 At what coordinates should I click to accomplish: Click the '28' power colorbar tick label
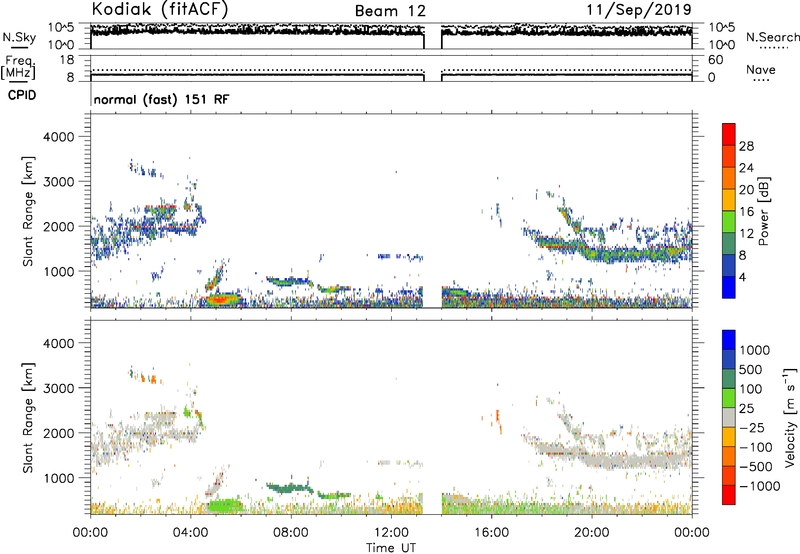point(746,146)
